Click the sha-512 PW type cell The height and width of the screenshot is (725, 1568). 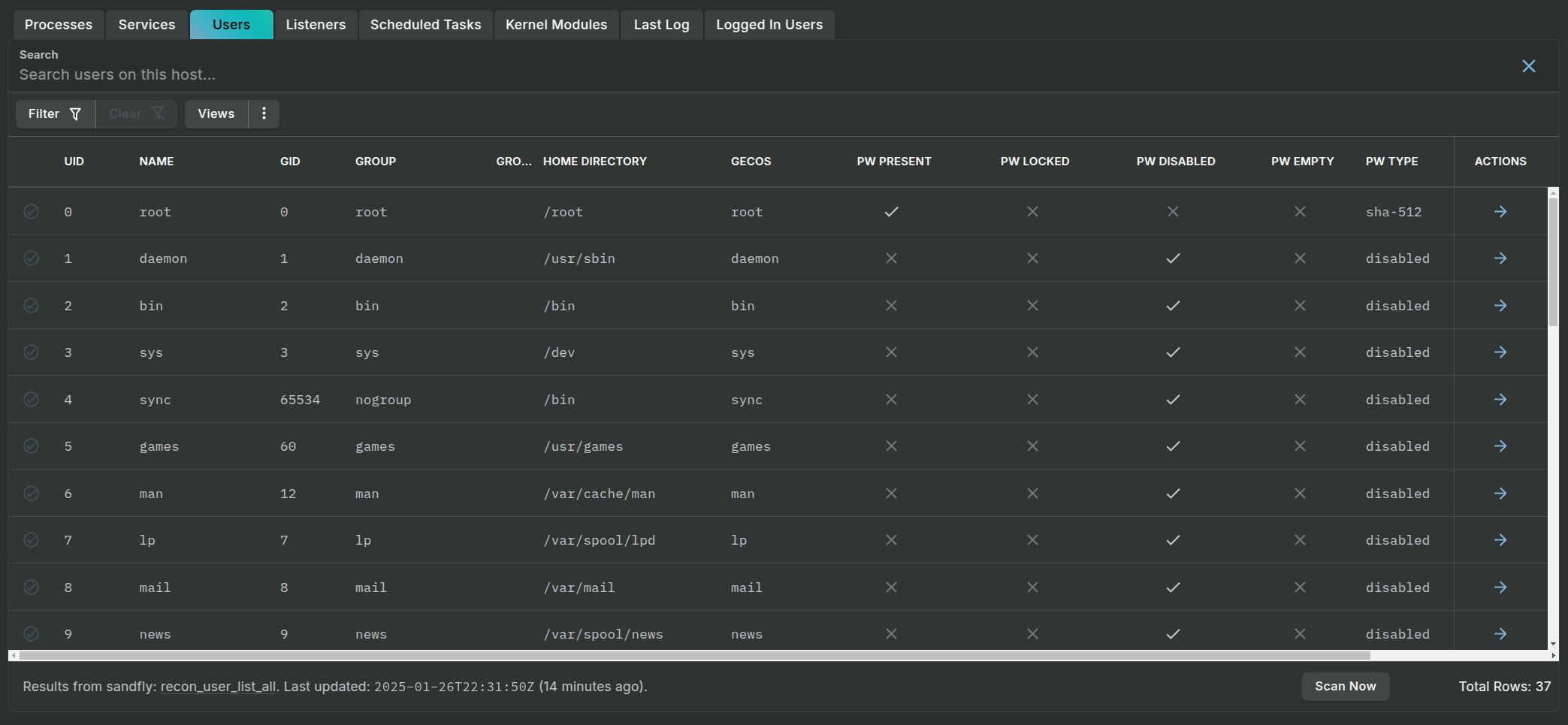(1394, 212)
